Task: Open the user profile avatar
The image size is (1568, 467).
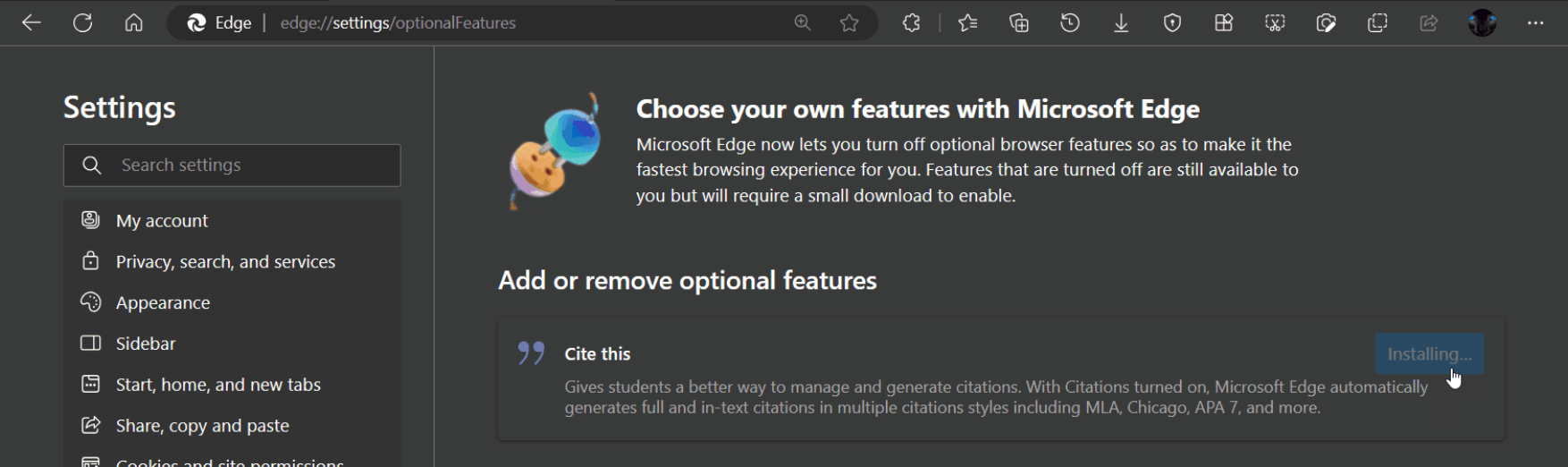Action: point(1482,23)
